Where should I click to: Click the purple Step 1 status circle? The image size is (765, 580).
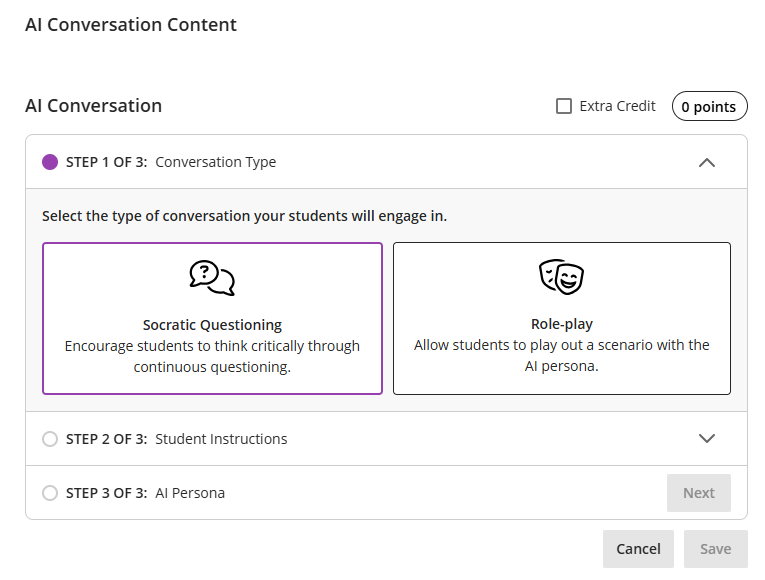click(x=50, y=162)
